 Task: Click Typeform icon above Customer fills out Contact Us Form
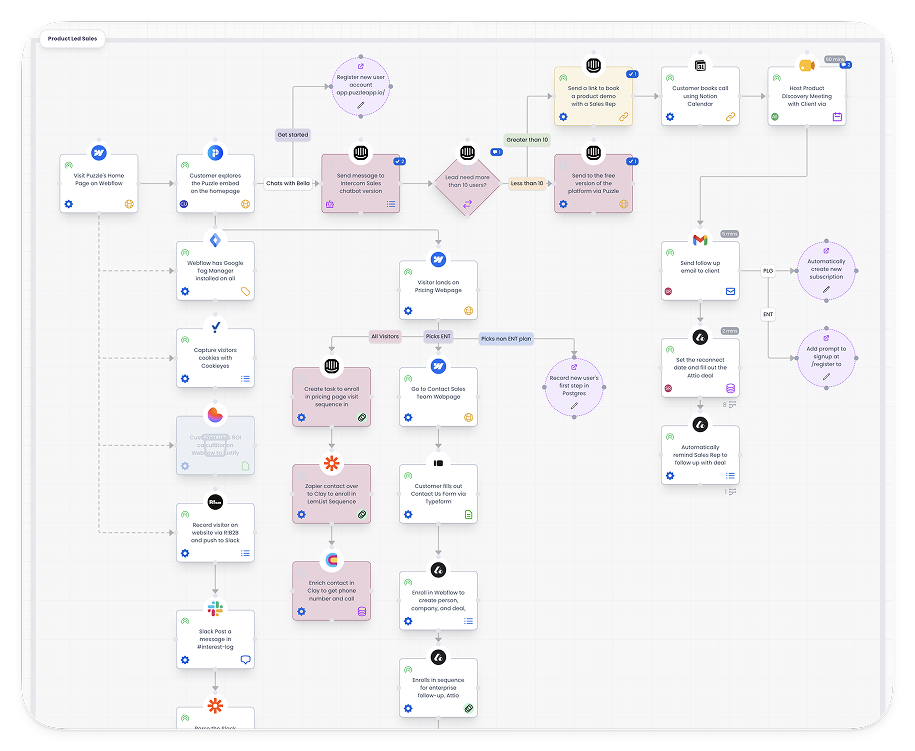pos(438,463)
